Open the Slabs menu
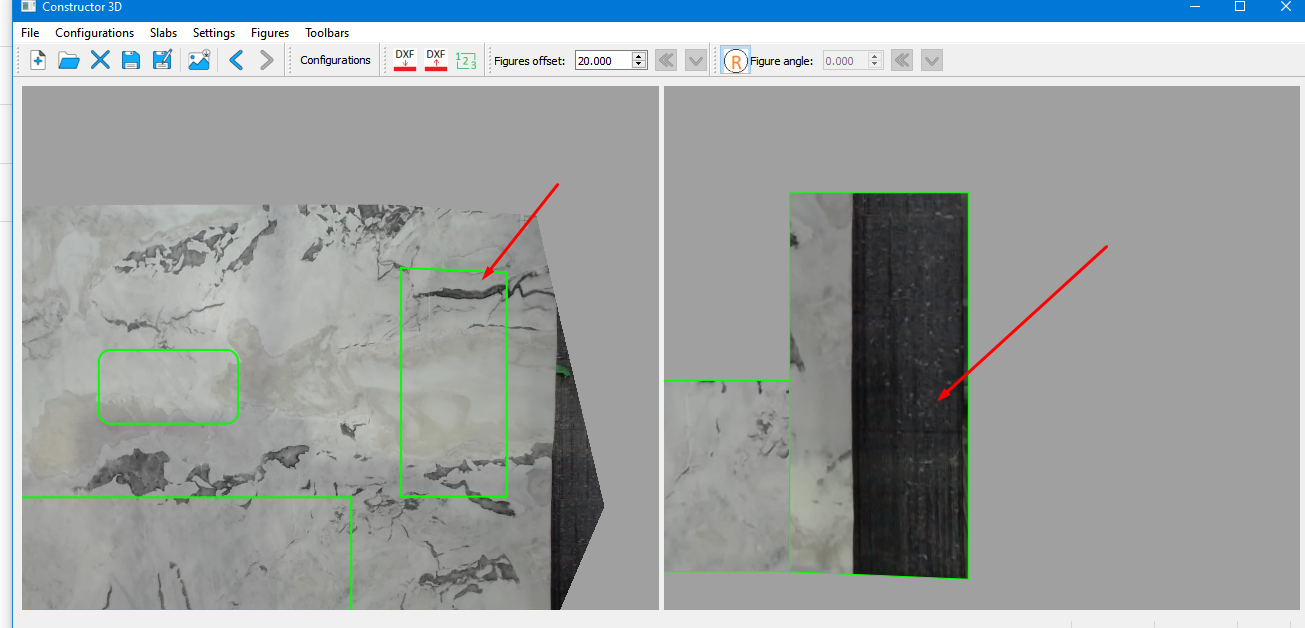The height and width of the screenshot is (628, 1305). click(163, 33)
